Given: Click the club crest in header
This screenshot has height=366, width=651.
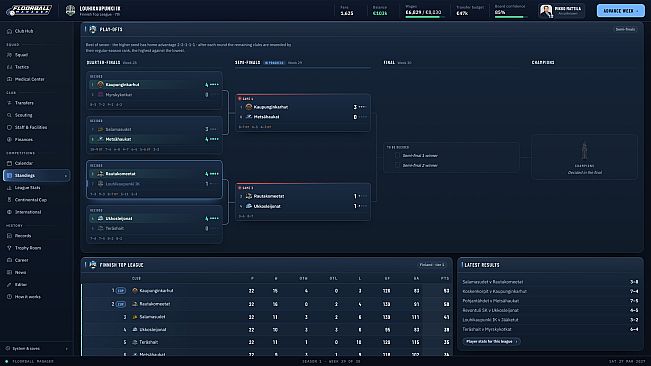Looking at the screenshot, I should click(71, 10).
